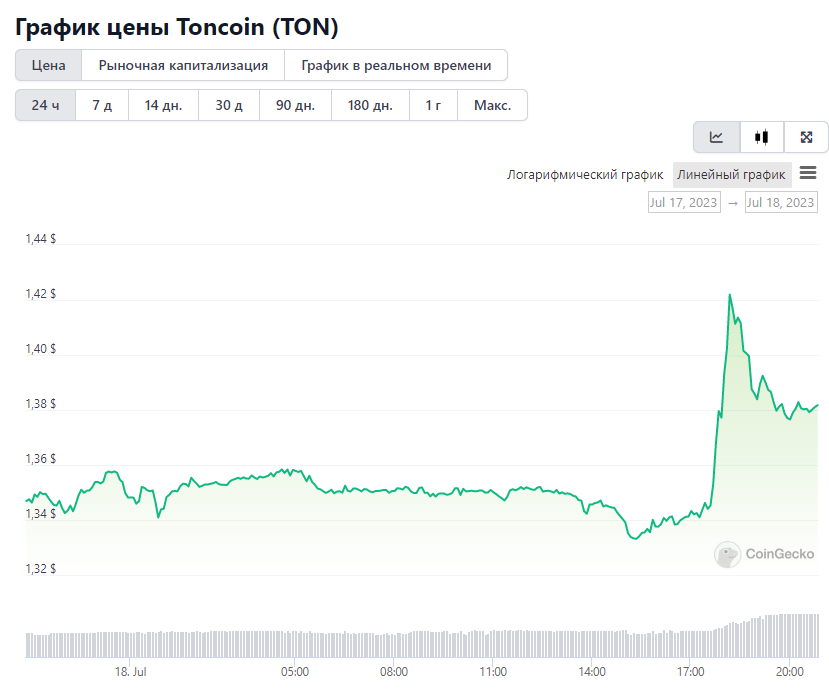Open the Jul 17, 2023 start date field
Viewport: 829px width, 694px height.
click(684, 202)
